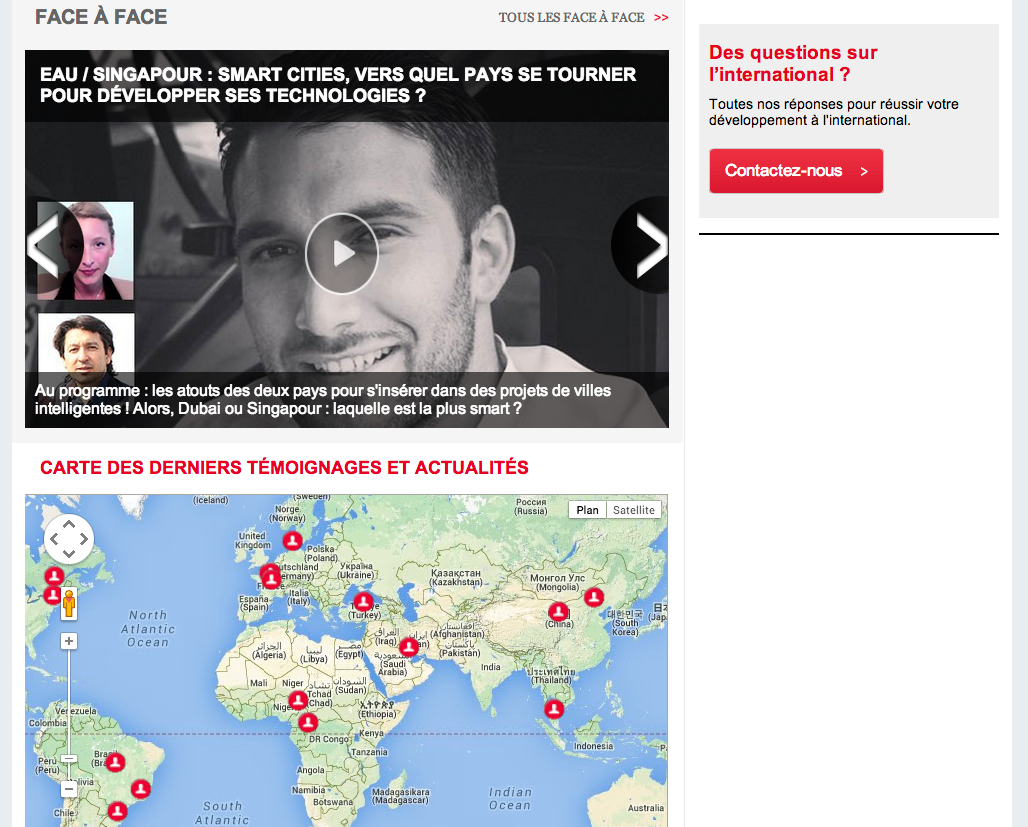Zoom out on the map
The width and height of the screenshot is (1028, 827).
point(69,789)
